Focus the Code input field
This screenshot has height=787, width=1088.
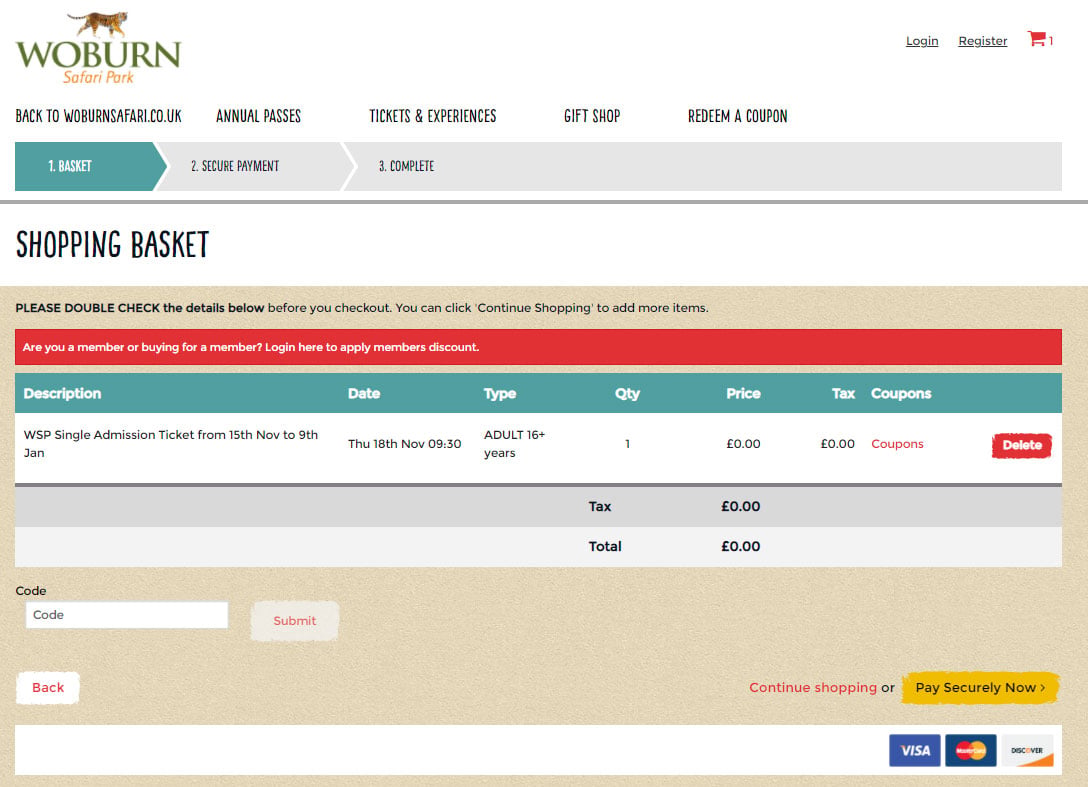[x=127, y=615]
